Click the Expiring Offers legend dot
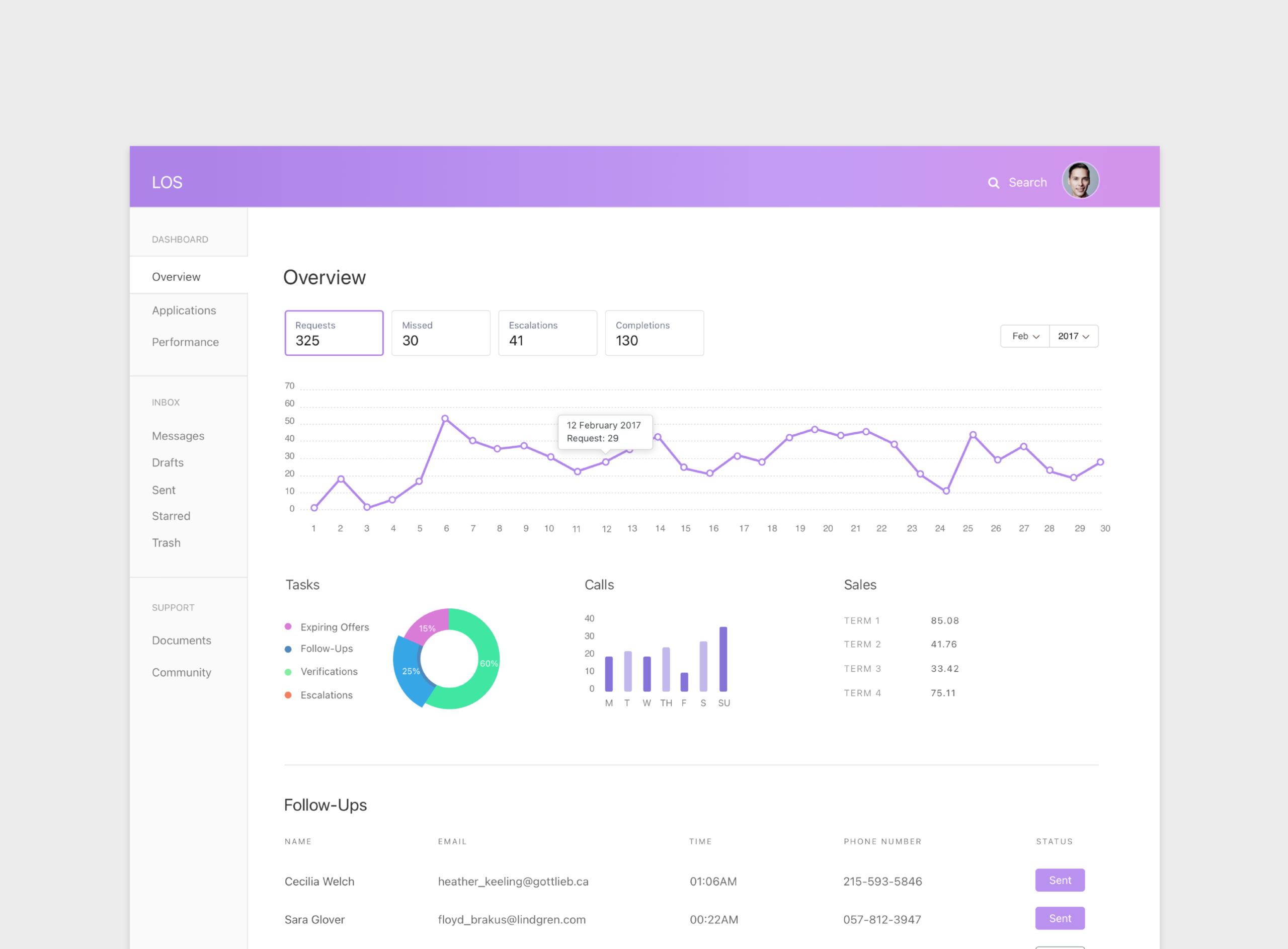 click(288, 627)
